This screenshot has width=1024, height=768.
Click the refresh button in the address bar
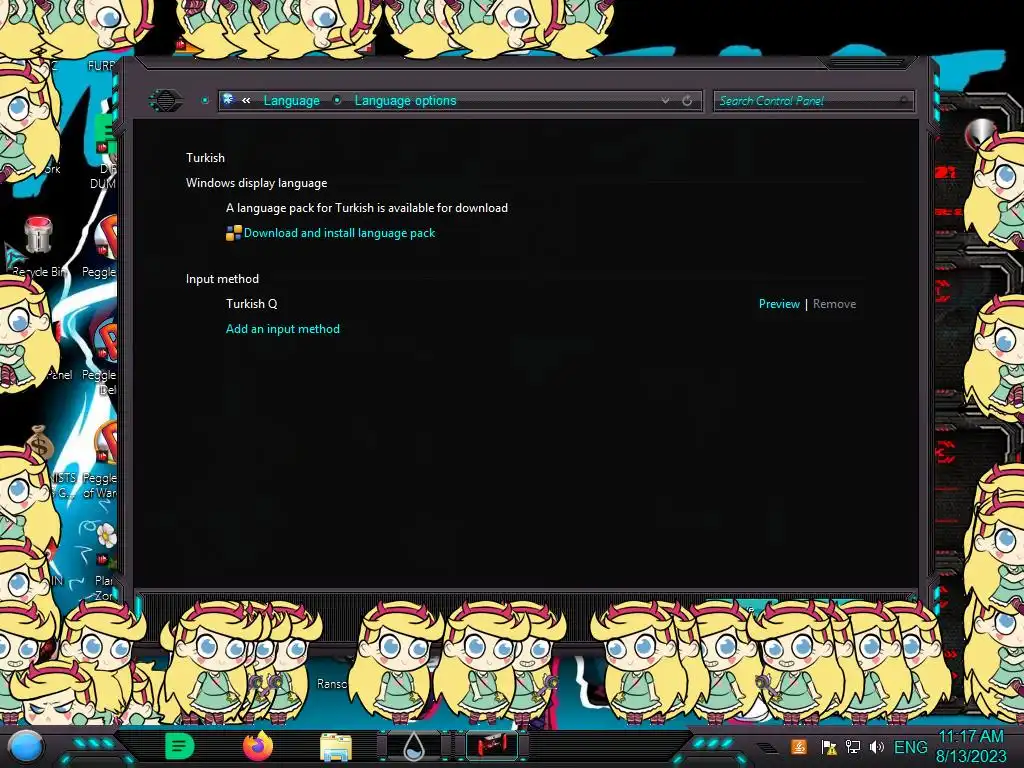[687, 101]
